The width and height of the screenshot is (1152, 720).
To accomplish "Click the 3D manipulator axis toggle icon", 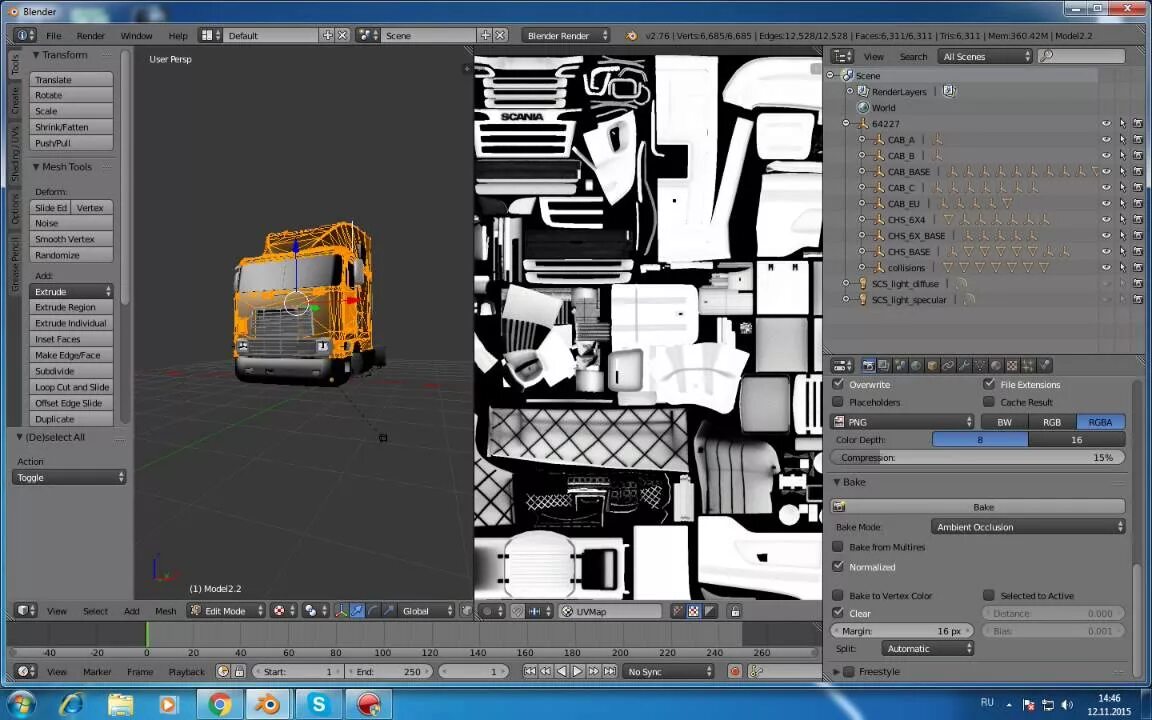I will pyautogui.click(x=341, y=611).
